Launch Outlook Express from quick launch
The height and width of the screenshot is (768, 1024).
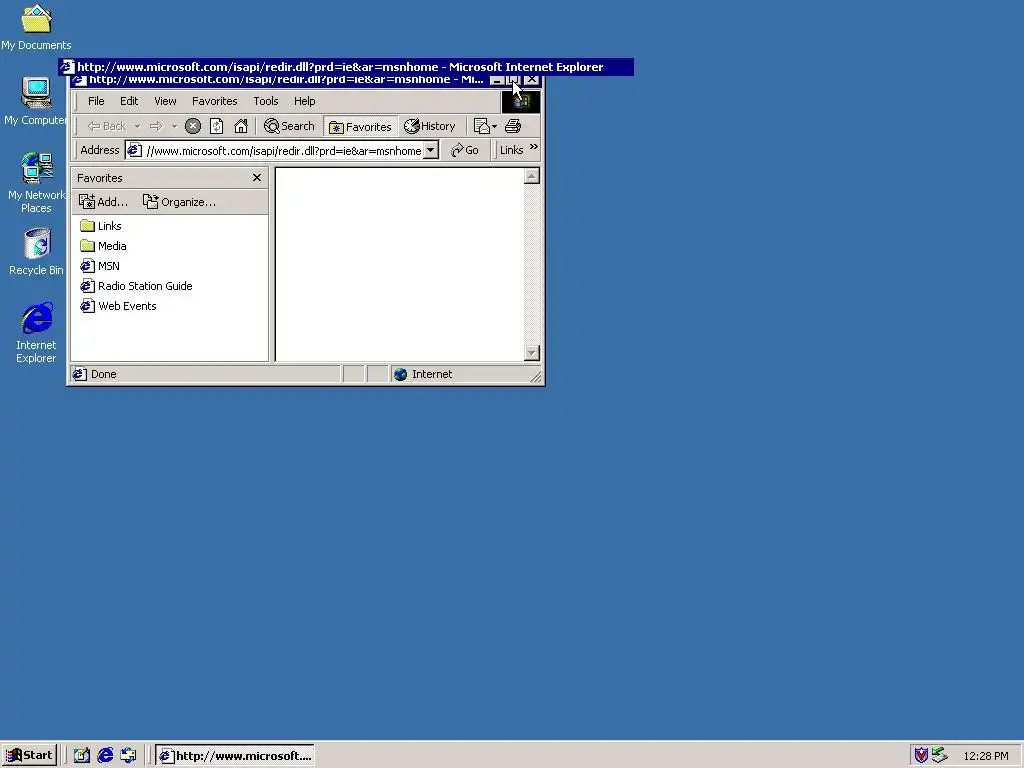click(x=128, y=756)
